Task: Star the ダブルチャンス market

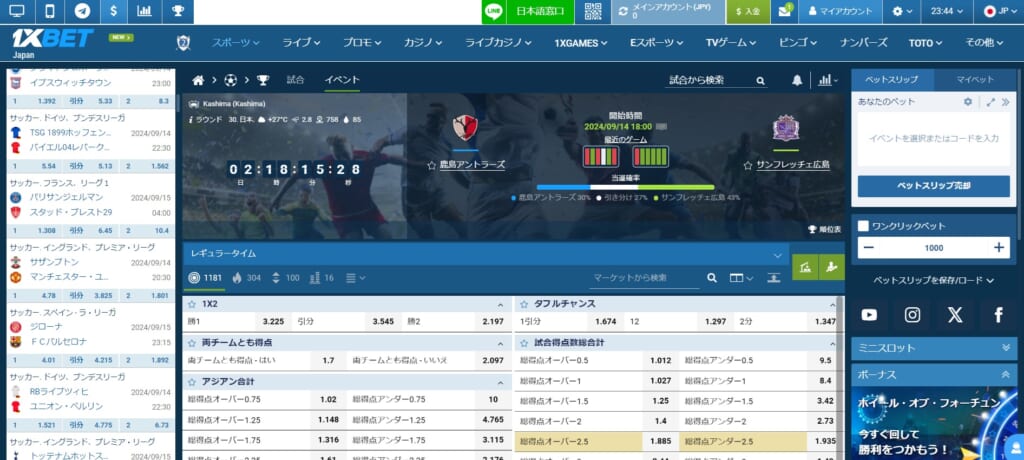Action: pos(524,304)
